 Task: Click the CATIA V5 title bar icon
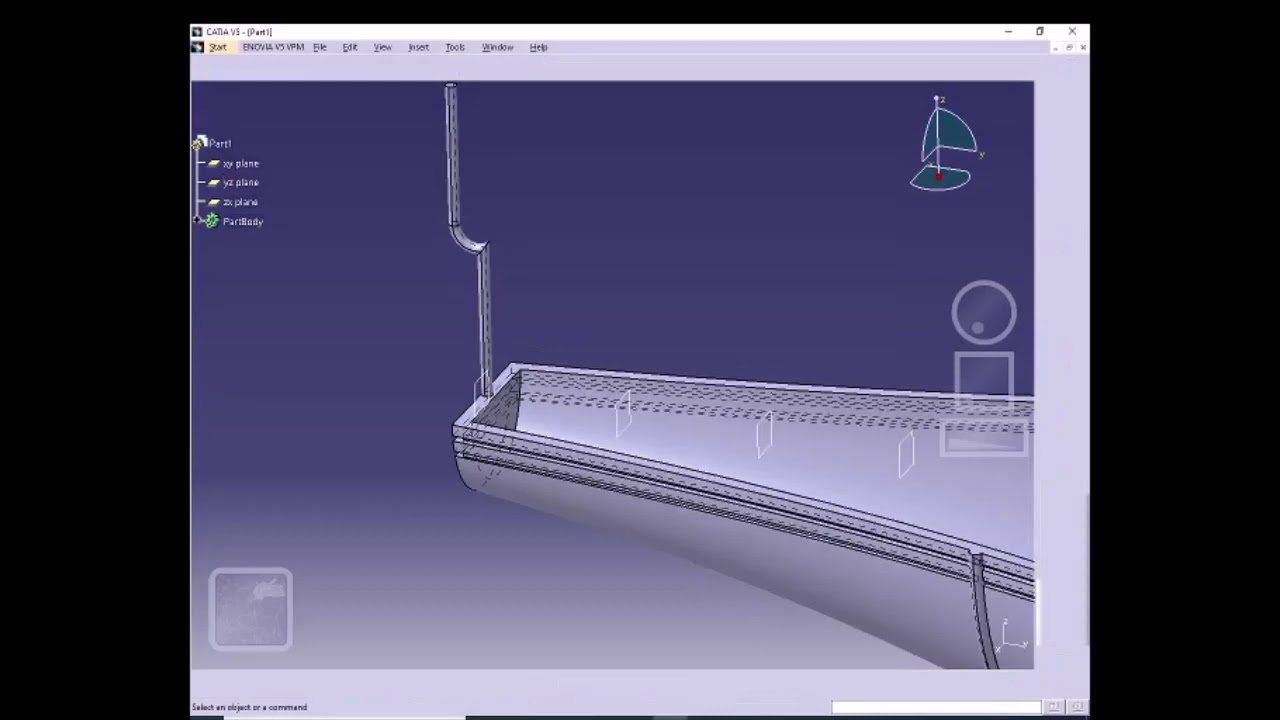click(197, 32)
